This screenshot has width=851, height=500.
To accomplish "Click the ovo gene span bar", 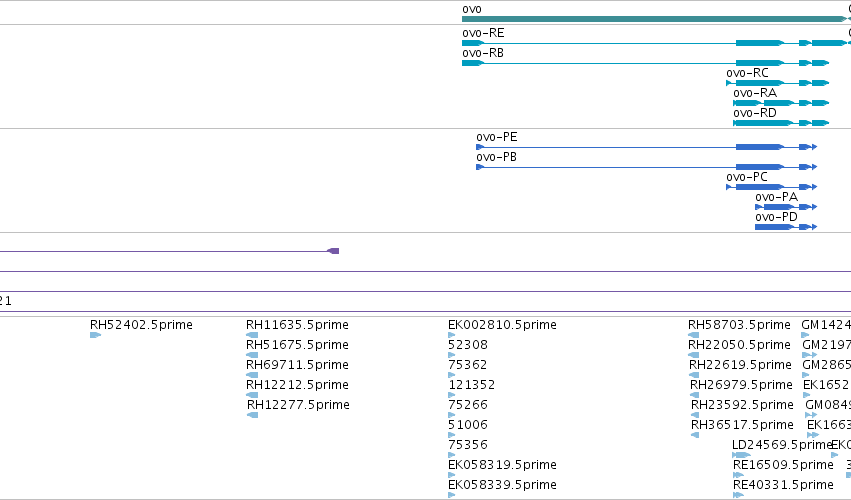I will [x=654, y=19].
